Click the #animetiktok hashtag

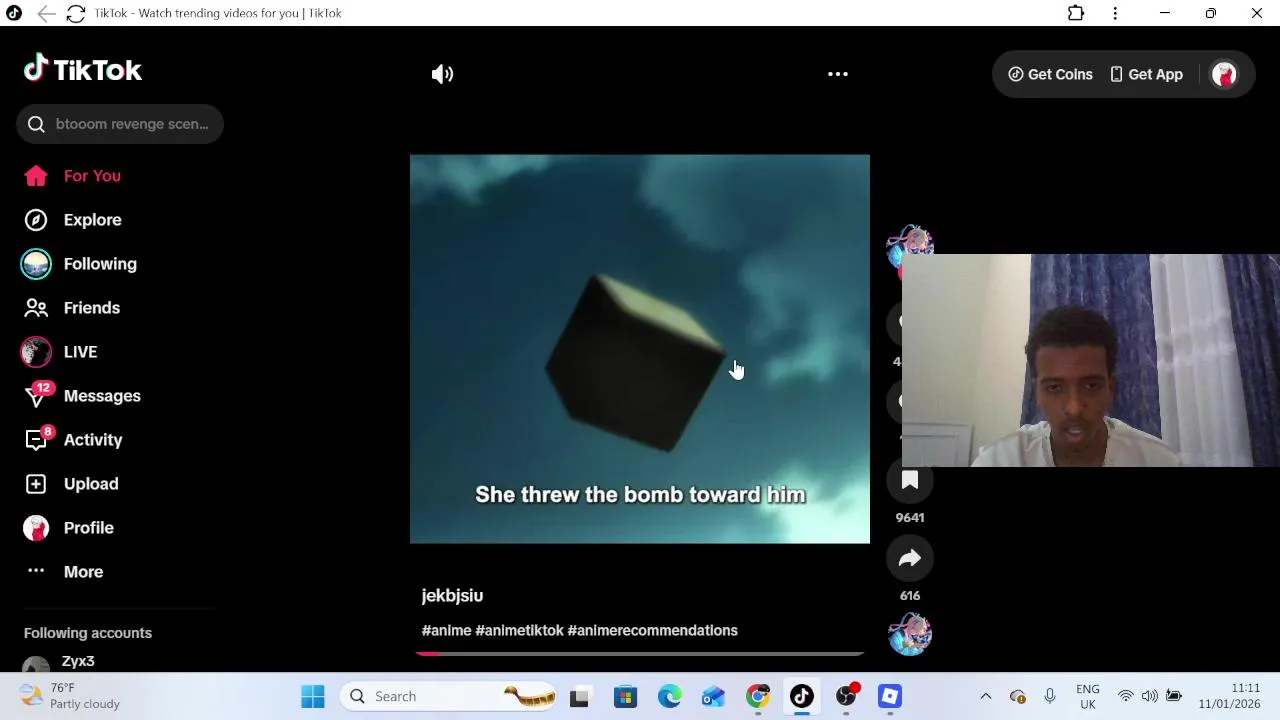click(x=519, y=631)
